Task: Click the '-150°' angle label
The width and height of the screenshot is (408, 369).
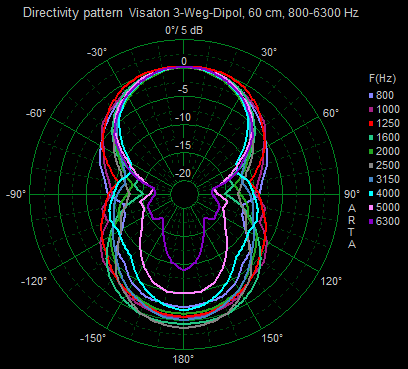Action: pos(93,338)
